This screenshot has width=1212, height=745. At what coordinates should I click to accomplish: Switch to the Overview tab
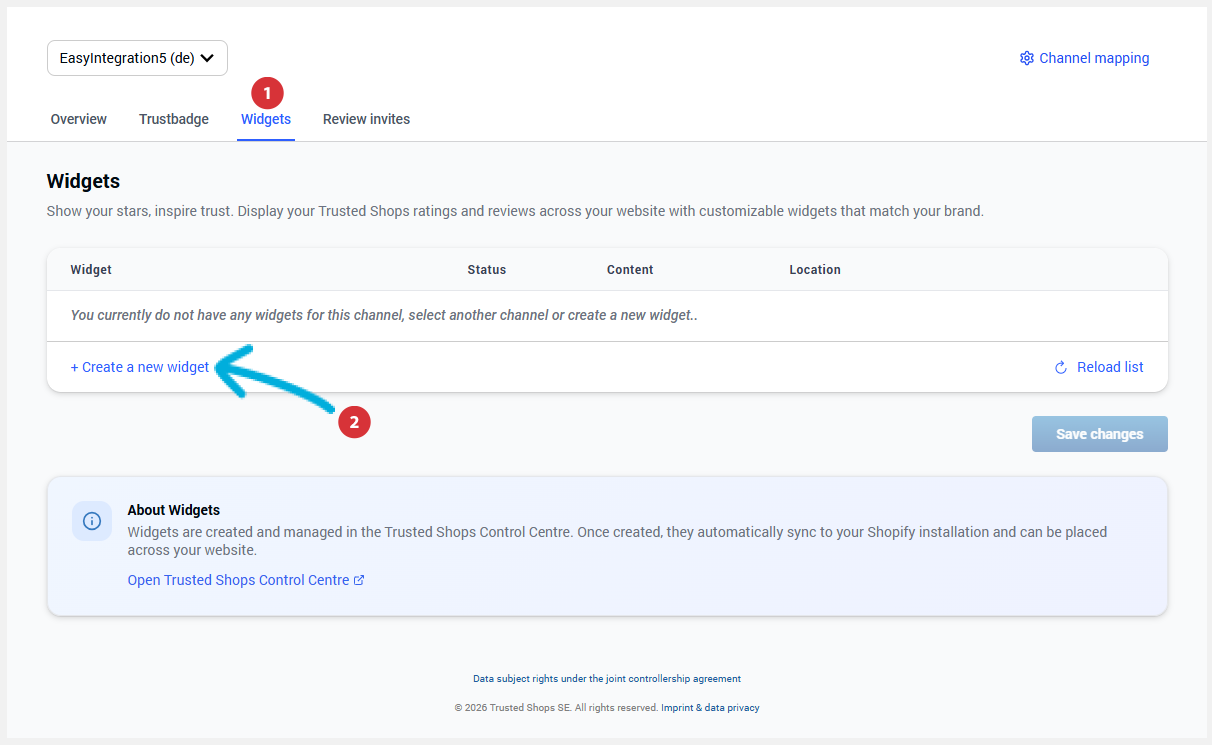pos(79,119)
